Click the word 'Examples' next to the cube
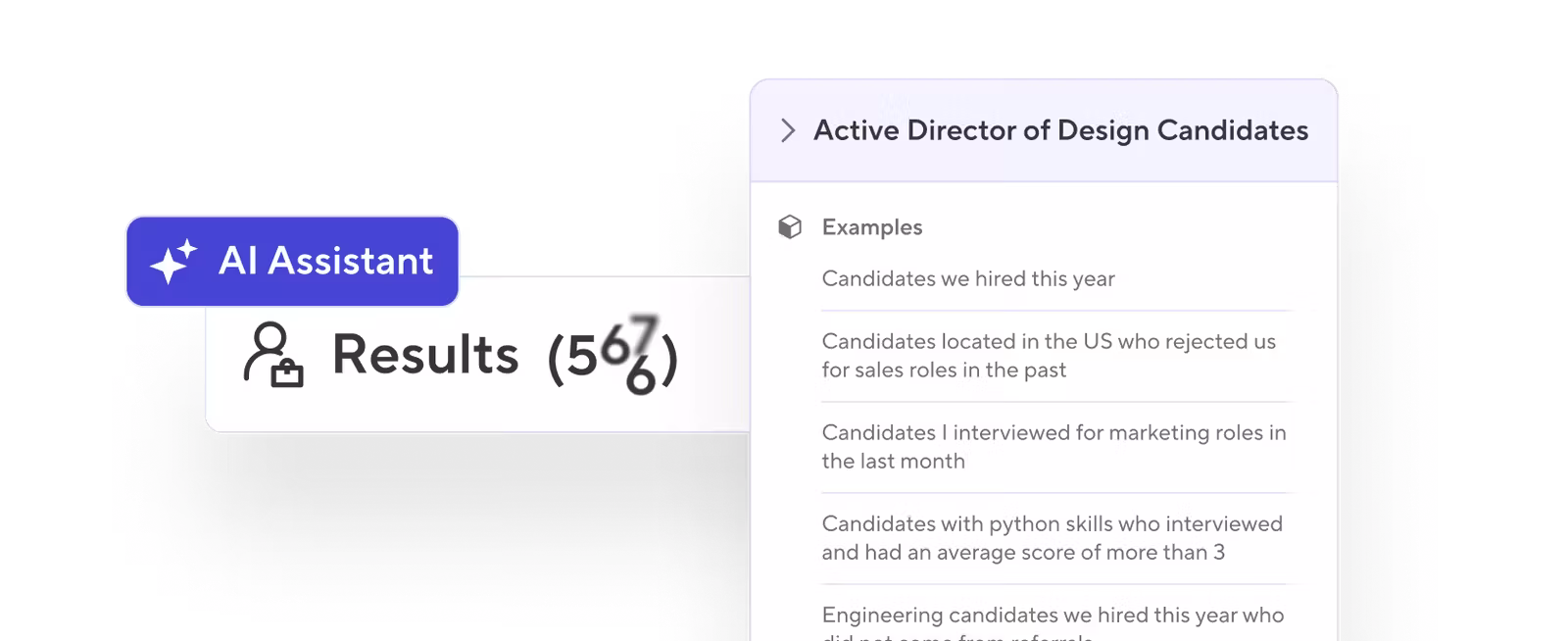The height and width of the screenshot is (641, 1568). (871, 227)
